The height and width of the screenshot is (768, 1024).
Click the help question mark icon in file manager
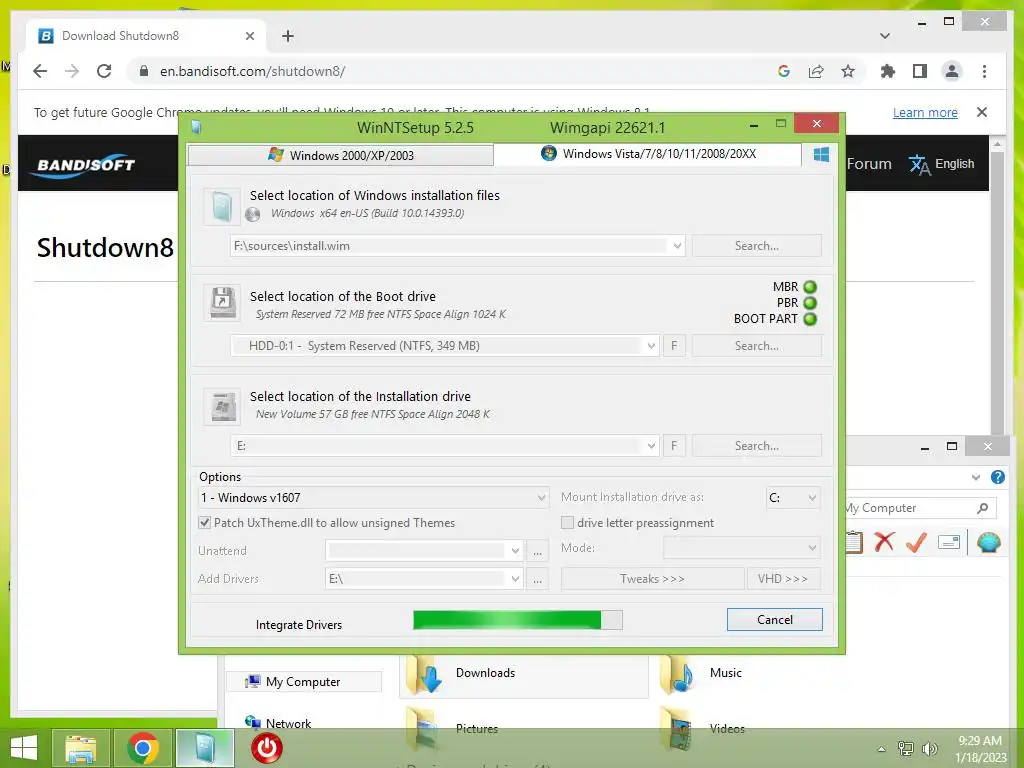(x=998, y=477)
